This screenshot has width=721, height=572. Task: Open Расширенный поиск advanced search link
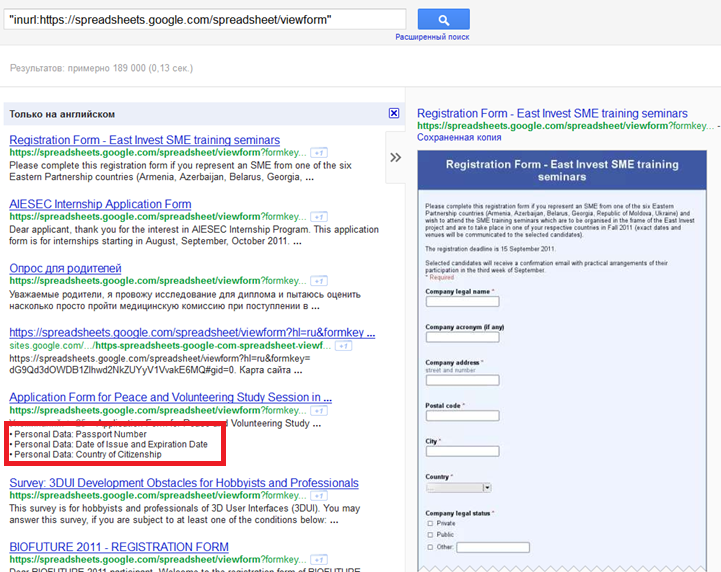(x=432, y=37)
